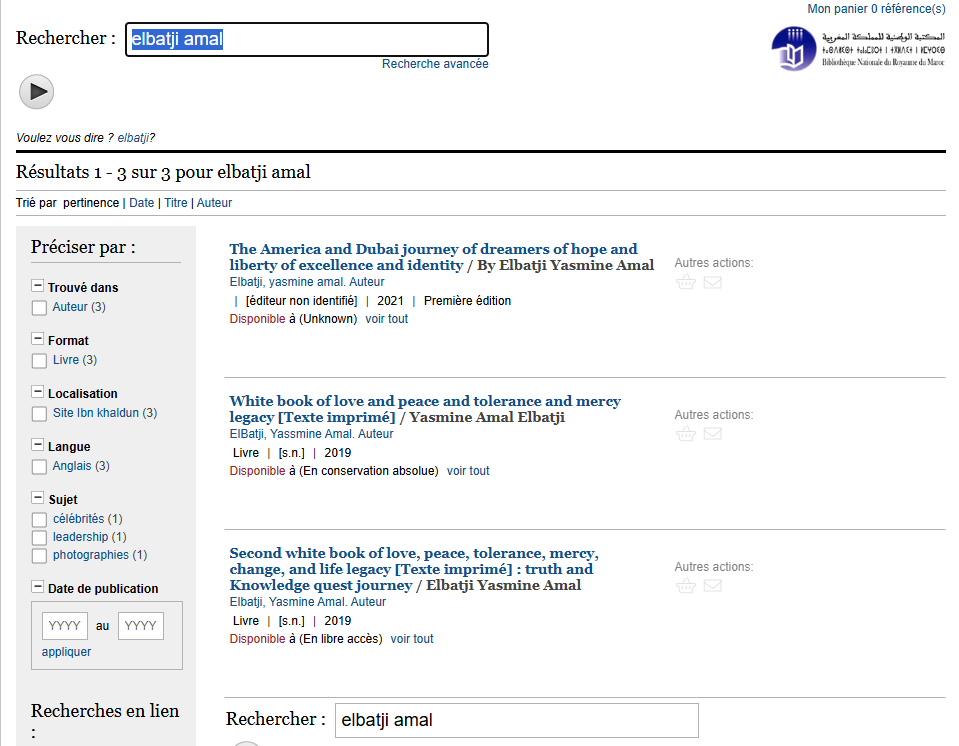Collapse the Sujet facet section
959x746 pixels.
[38, 498]
